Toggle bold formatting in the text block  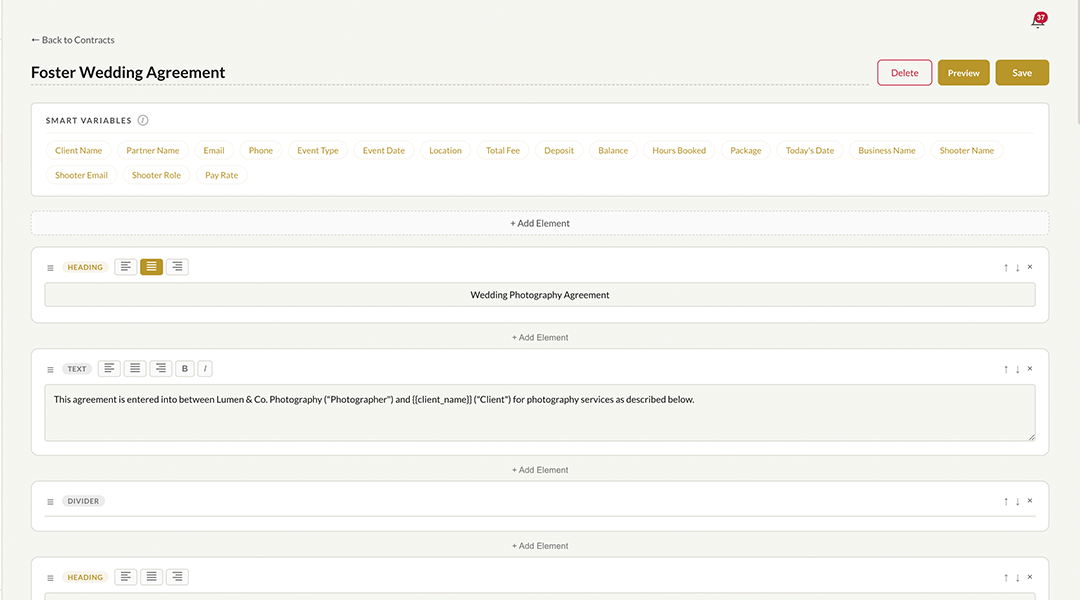tap(184, 368)
